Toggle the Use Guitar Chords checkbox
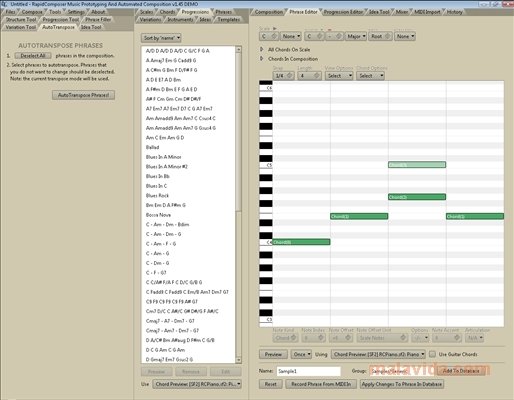This screenshot has height=400, width=514. pyautogui.click(x=432, y=354)
